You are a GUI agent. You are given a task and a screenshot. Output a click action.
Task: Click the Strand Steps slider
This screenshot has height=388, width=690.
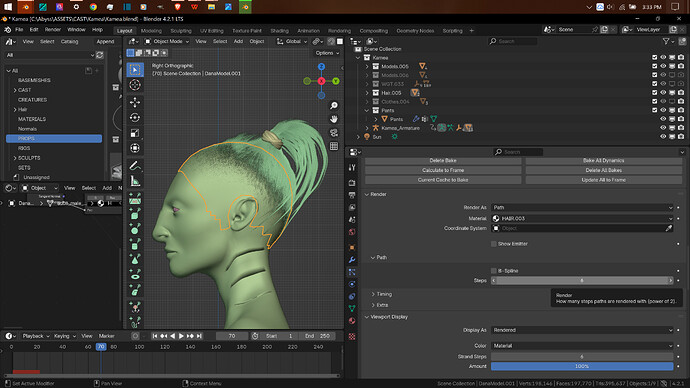[582, 356]
